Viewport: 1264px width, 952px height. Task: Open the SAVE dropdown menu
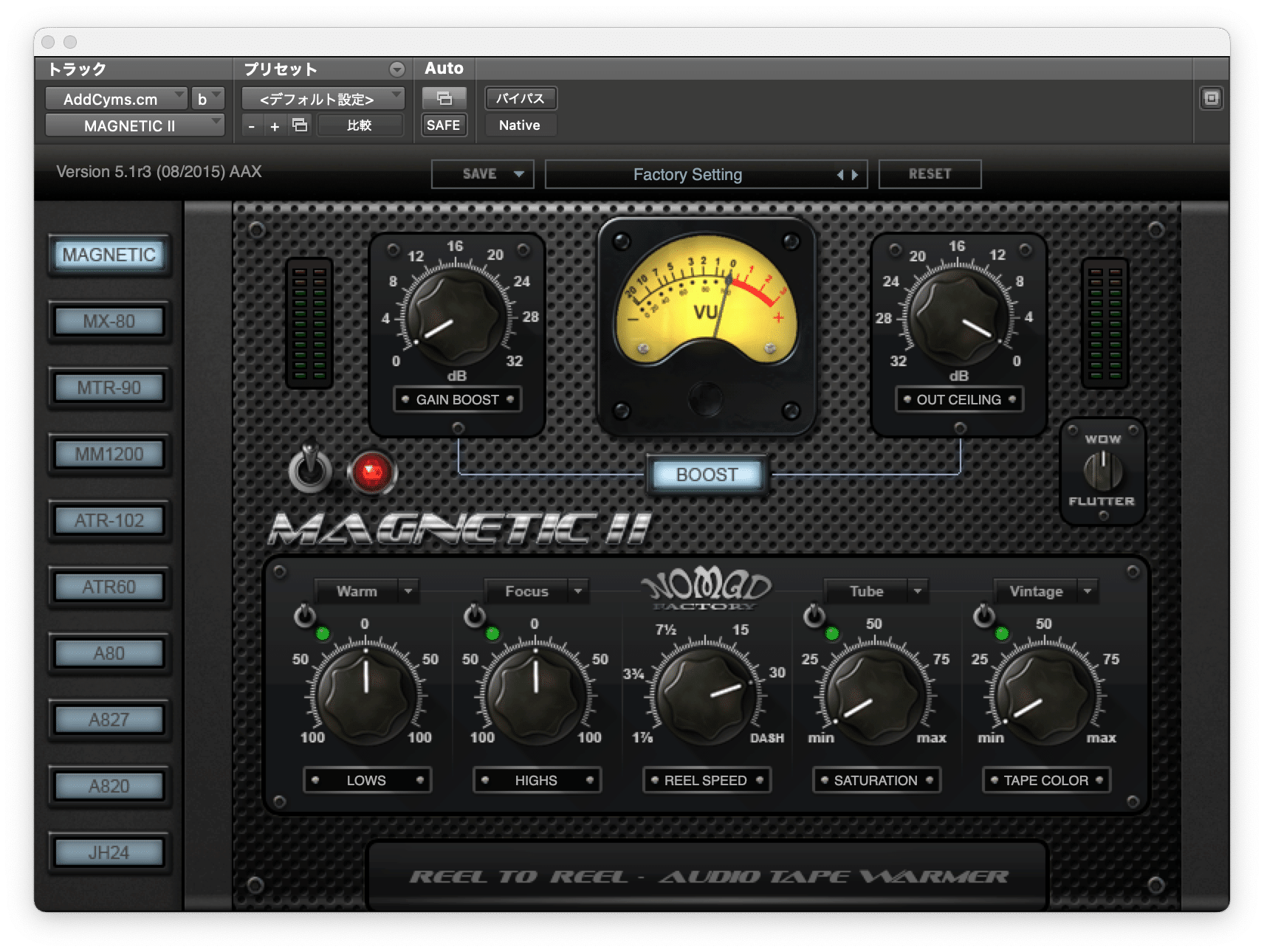click(x=483, y=174)
